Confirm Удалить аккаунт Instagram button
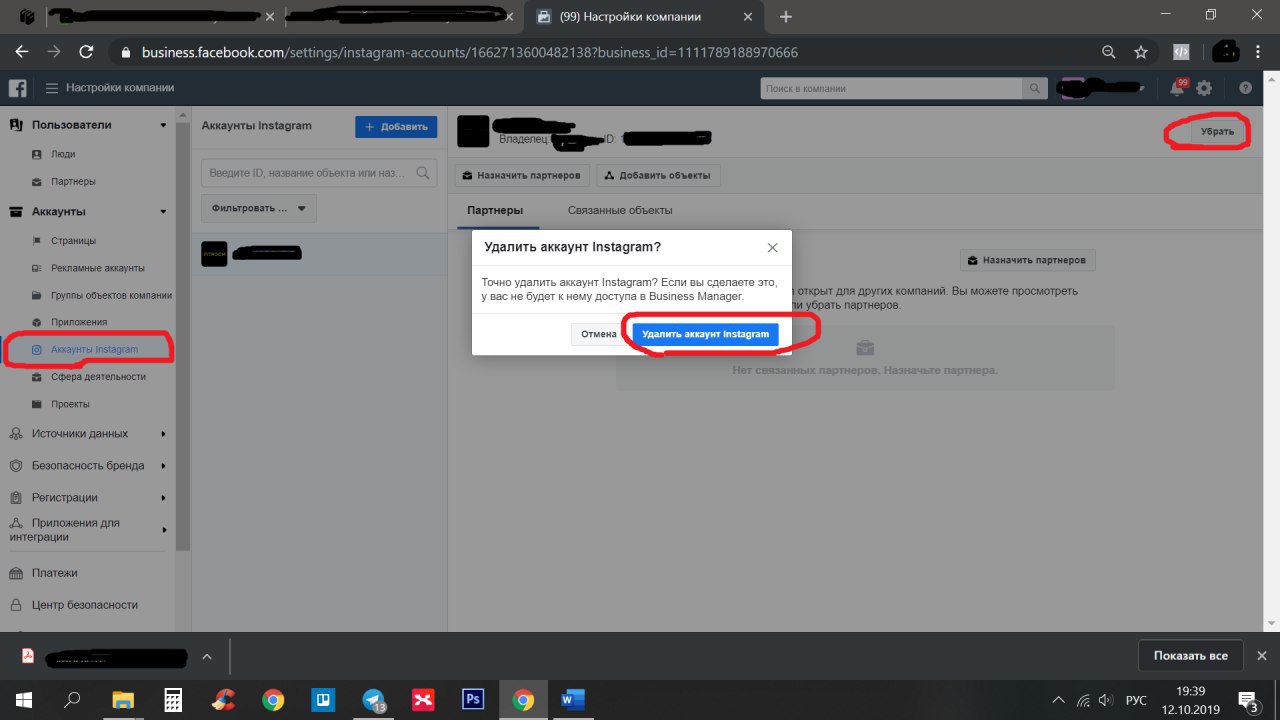 tap(706, 334)
